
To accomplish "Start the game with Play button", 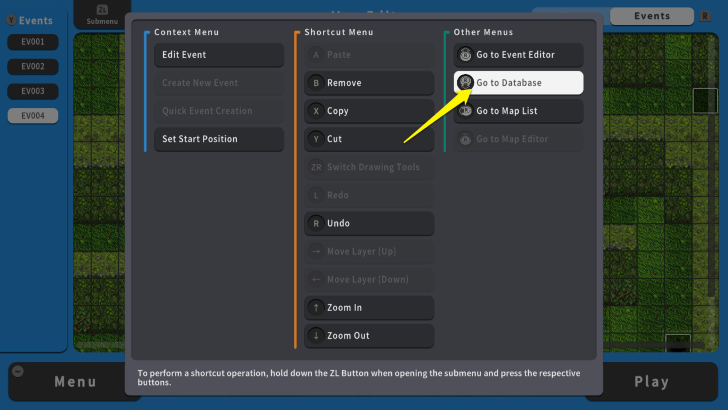I will click(652, 382).
